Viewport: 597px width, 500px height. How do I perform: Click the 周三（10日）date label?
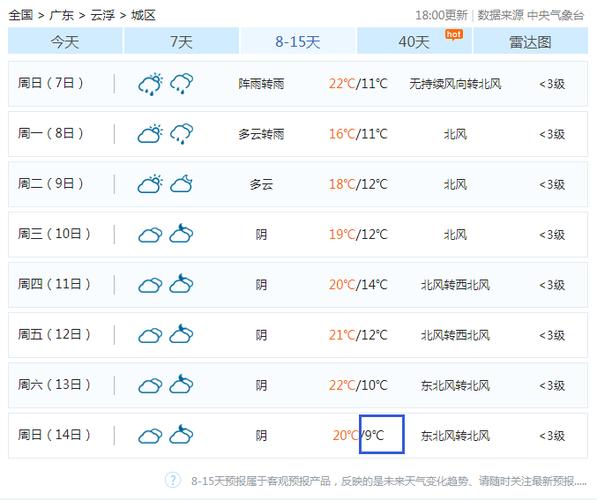coord(54,234)
